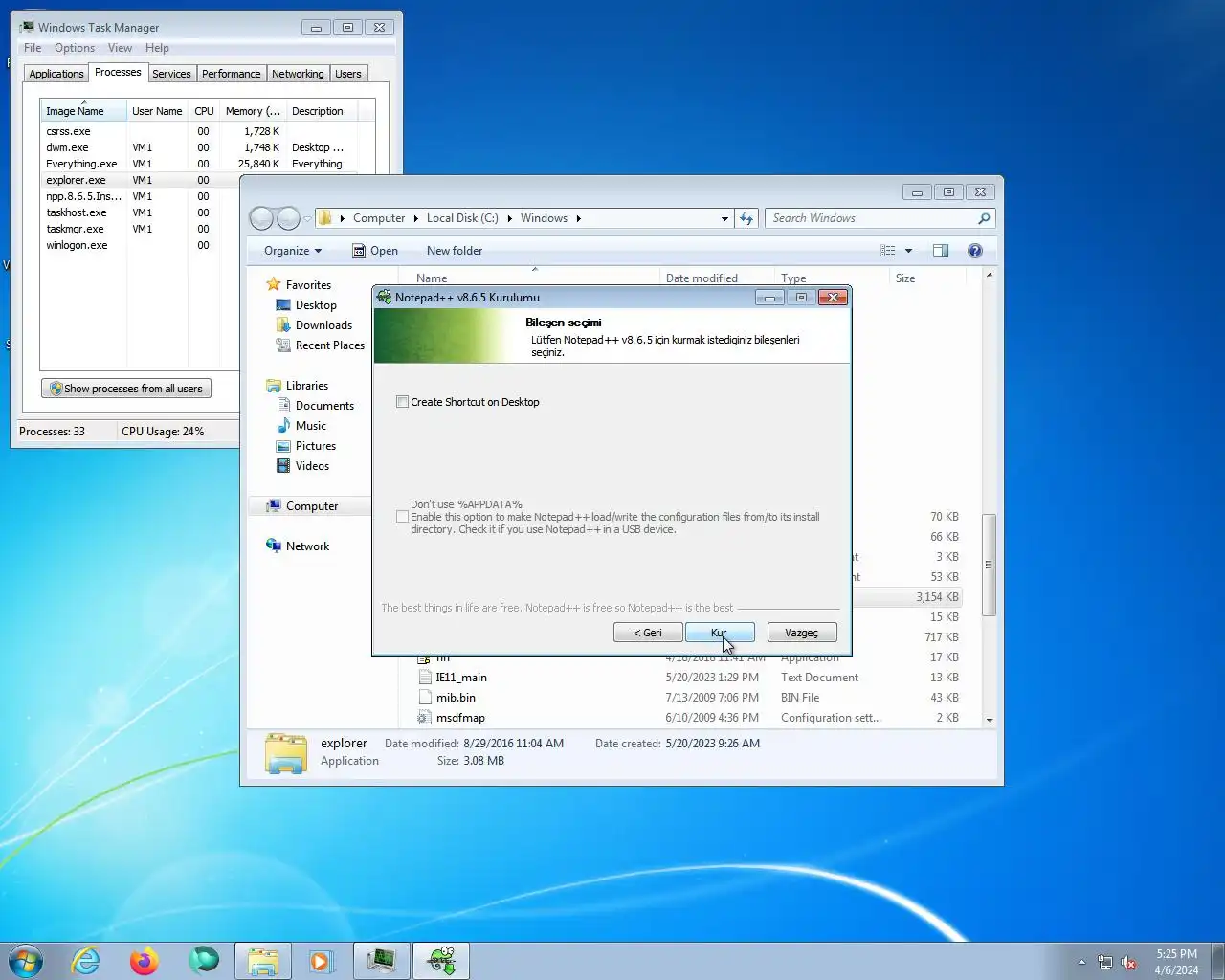
Task: Open Explorer help icon
Action: [x=975, y=251]
